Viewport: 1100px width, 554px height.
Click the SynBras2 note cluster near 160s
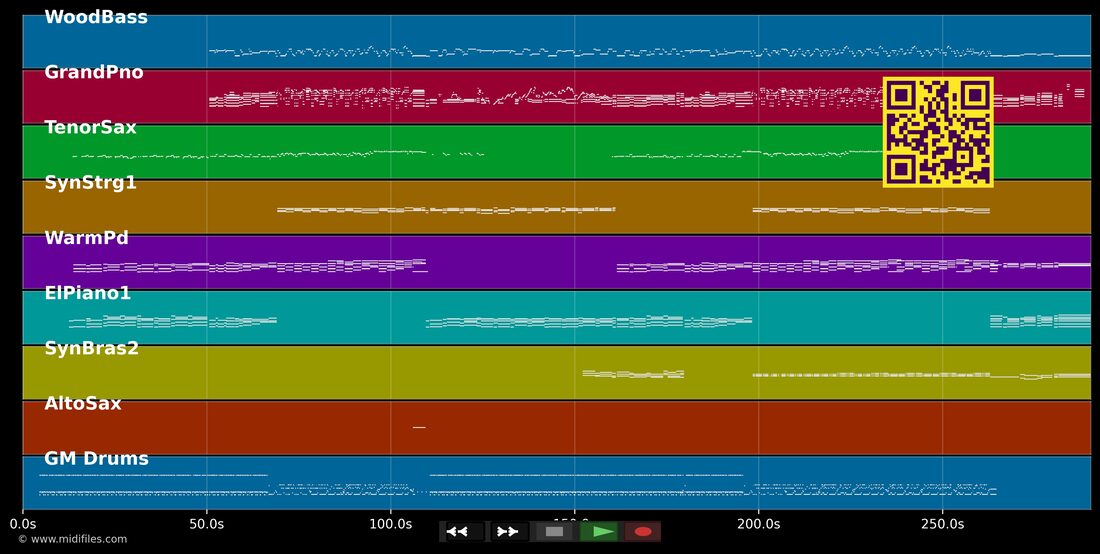(633, 374)
